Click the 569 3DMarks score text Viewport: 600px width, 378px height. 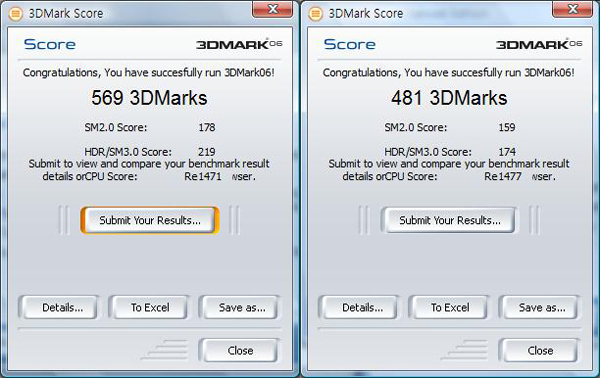pyautogui.click(x=149, y=98)
